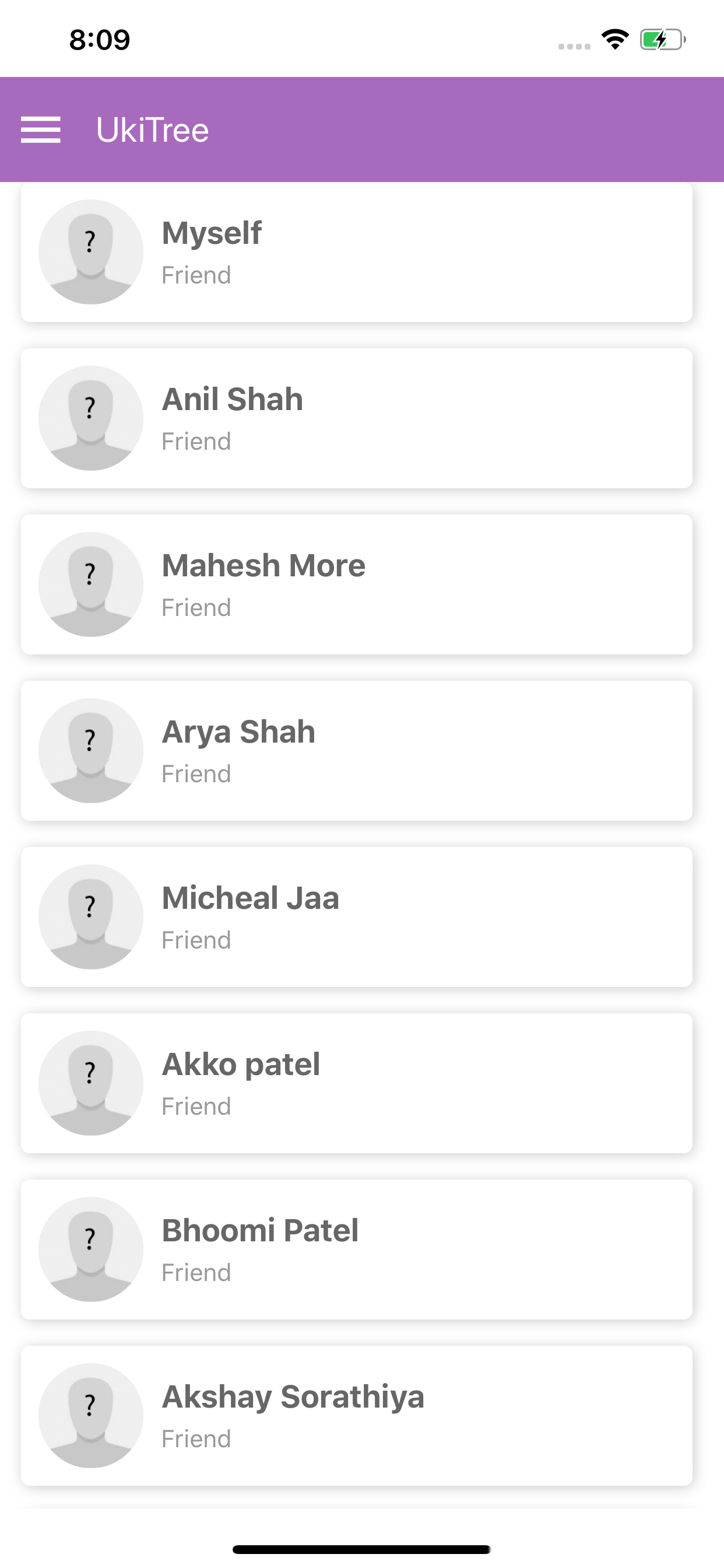Tap the Wi-Fi status icon

tap(614, 40)
